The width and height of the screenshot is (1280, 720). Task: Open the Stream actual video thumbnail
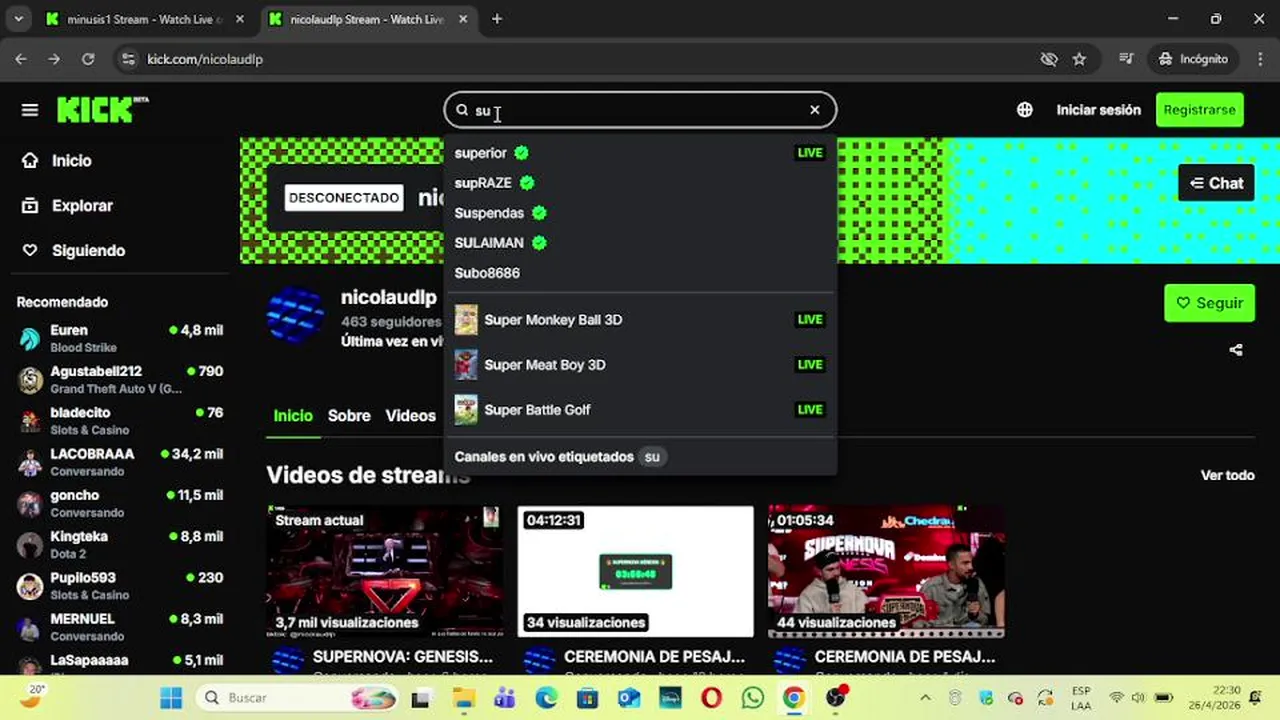(x=385, y=571)
